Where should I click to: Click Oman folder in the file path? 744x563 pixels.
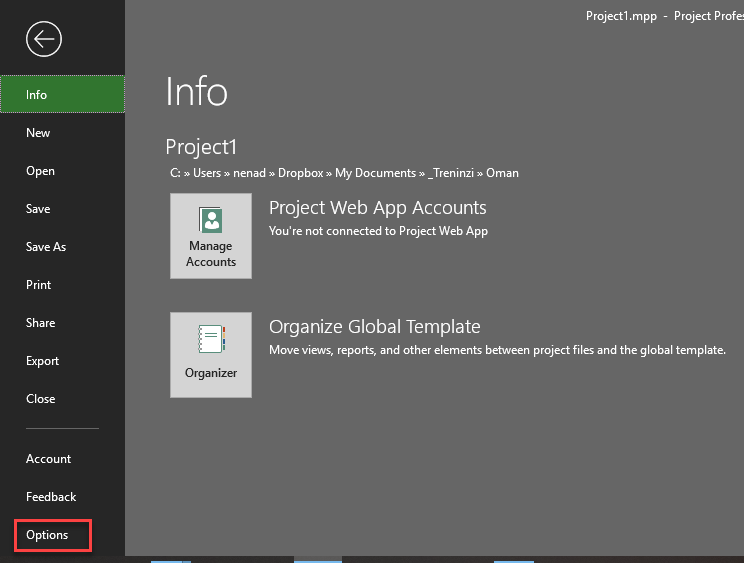coord(502,173)
